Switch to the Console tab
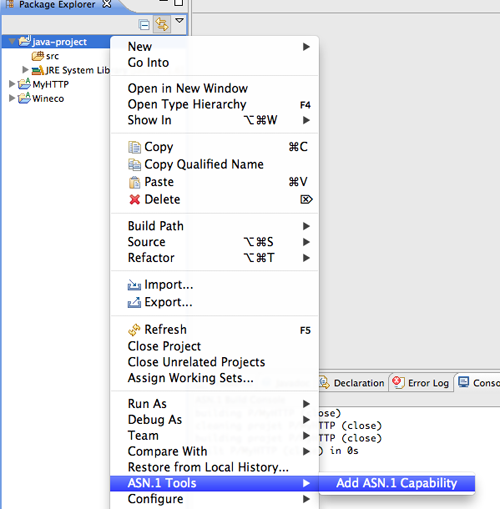Viewport: 500px width, 509px height. pyautogui.click(x=478, y=383)
